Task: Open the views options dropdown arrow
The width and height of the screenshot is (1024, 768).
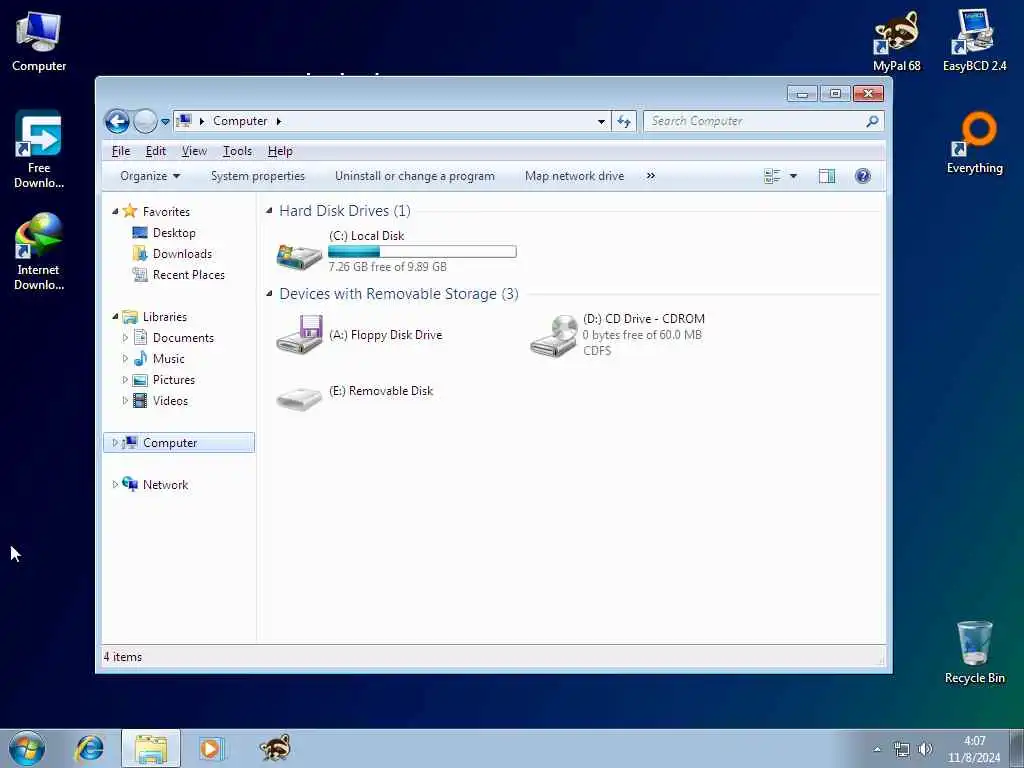Action: [x=793, y=176]
